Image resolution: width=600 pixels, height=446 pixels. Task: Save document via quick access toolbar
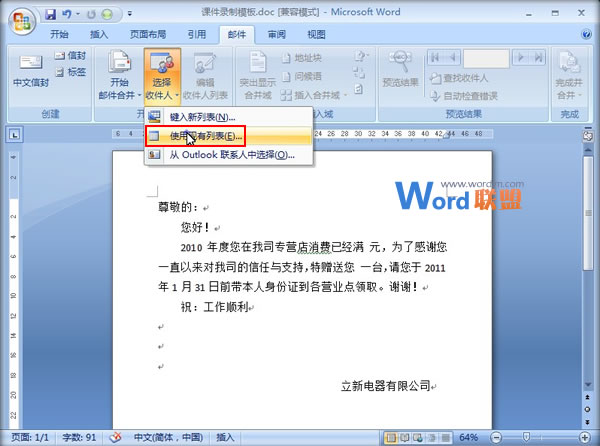click(x=51, y=14)
